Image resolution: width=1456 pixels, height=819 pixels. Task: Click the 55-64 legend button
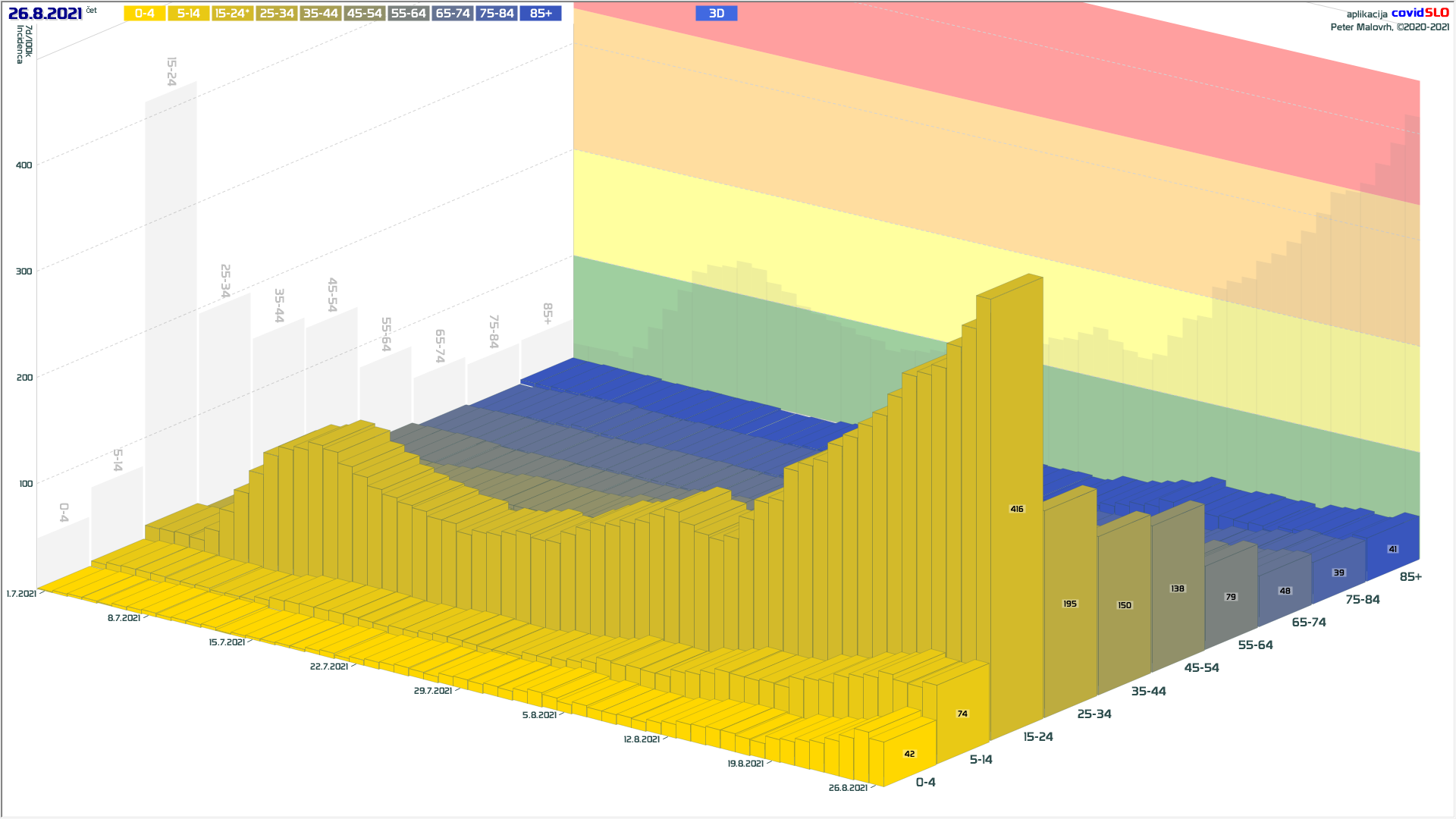[x=409, y=14]
